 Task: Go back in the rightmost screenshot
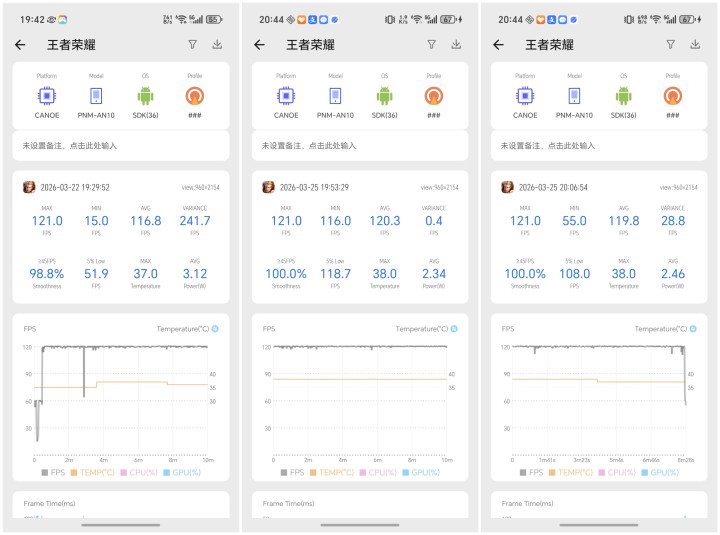[x=498, y=45]
